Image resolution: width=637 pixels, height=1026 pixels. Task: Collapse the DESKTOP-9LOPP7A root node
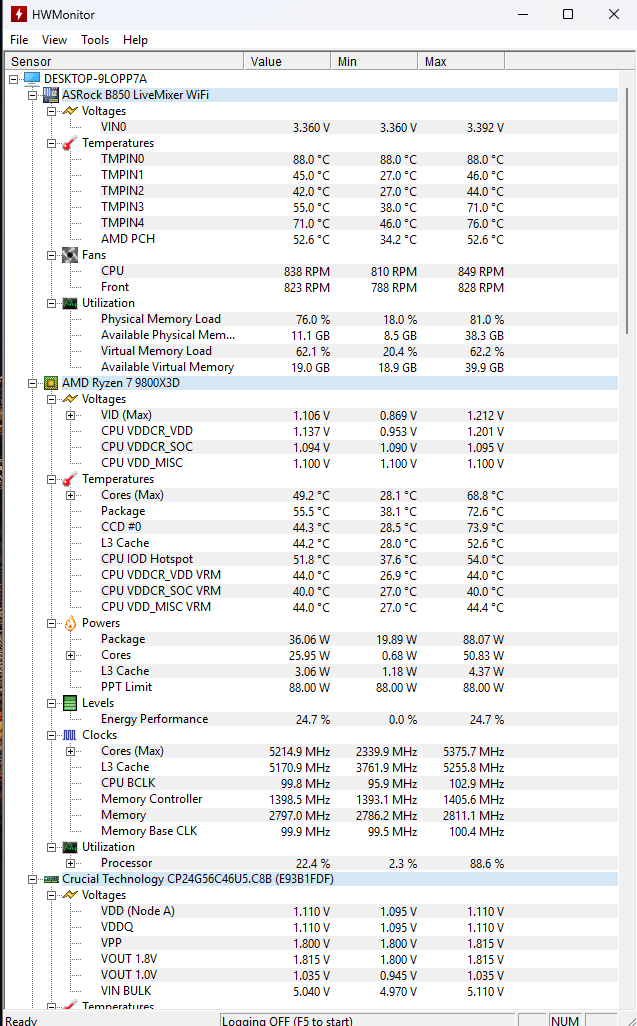(x=13, y=79)
